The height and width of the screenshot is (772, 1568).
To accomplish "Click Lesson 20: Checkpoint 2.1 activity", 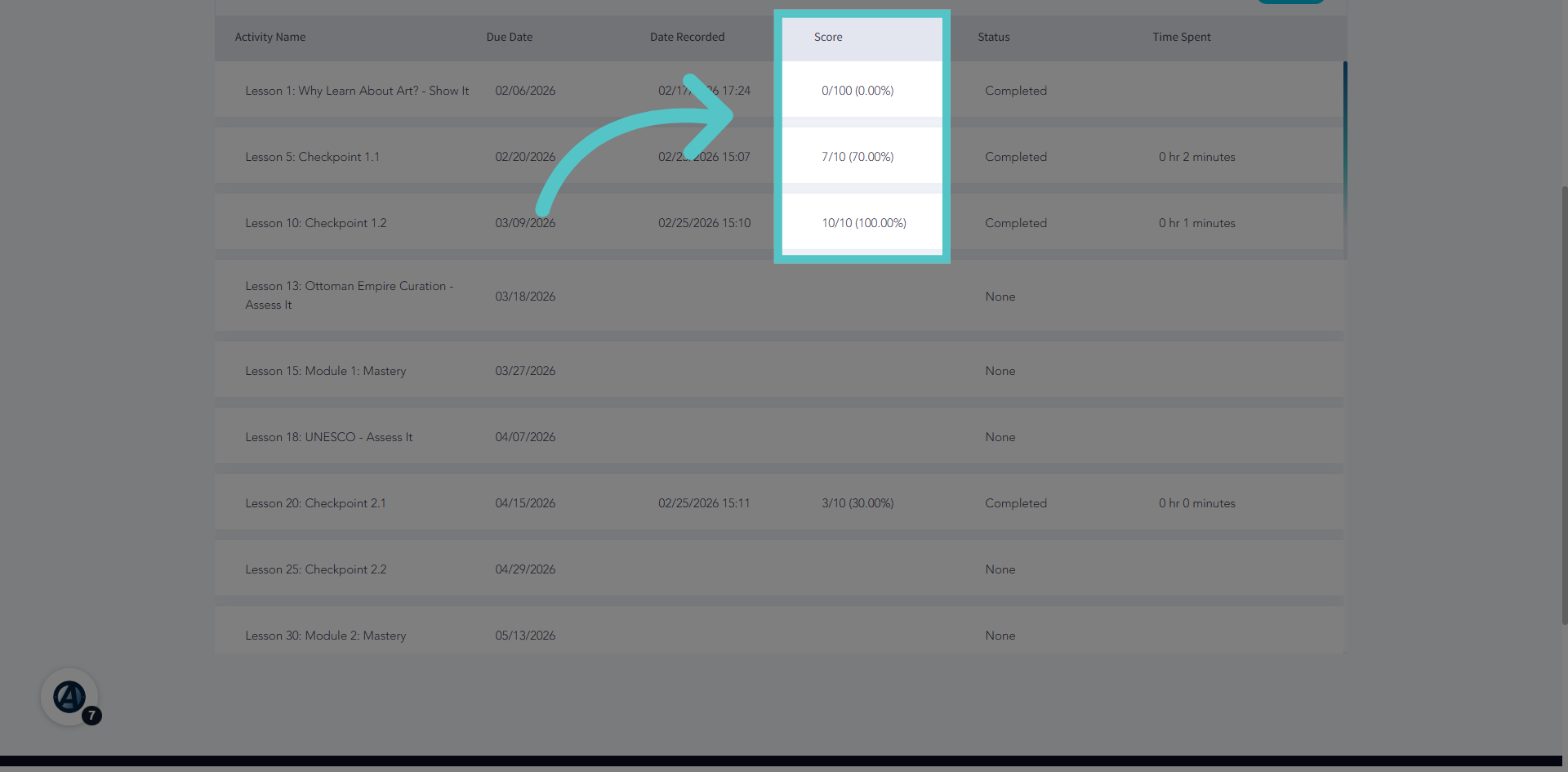I will (x=315, y=503).
